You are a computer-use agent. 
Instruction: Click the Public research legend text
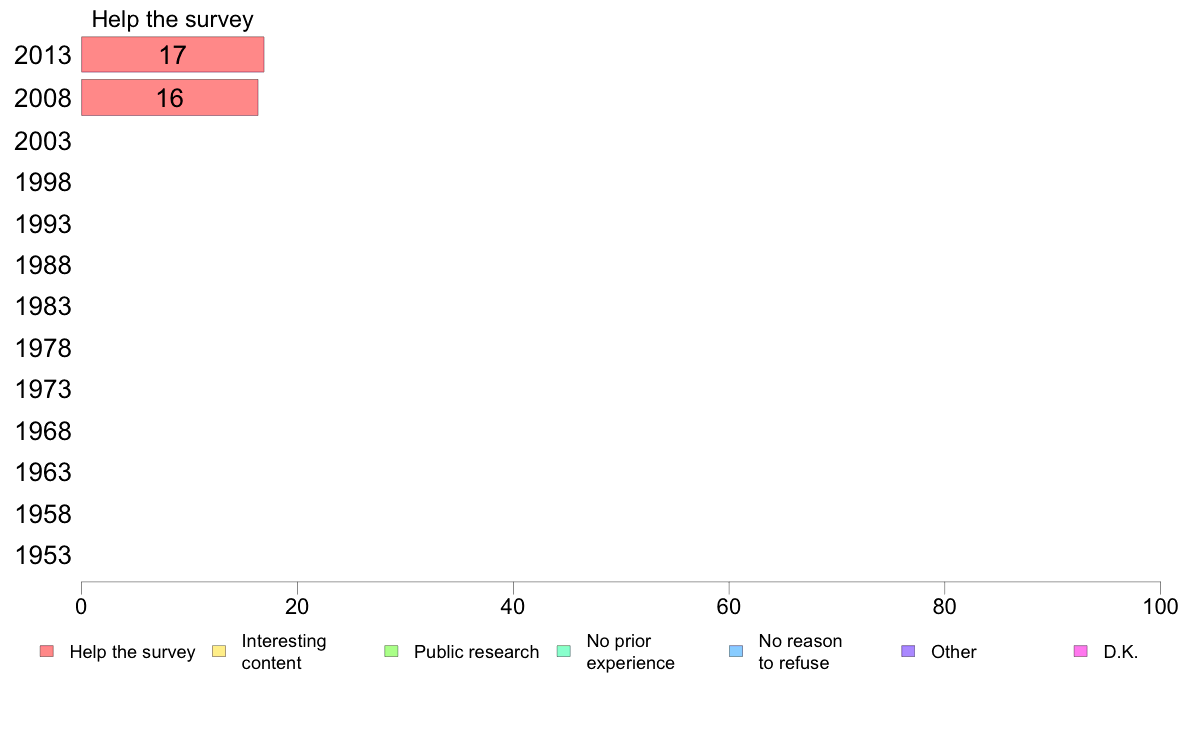(477, 652)
